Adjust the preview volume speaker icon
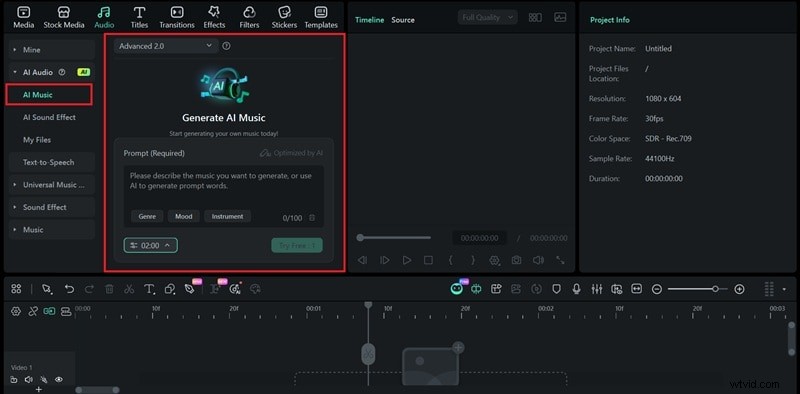This screenshot has height=394, width=800. tap(538, 260)
